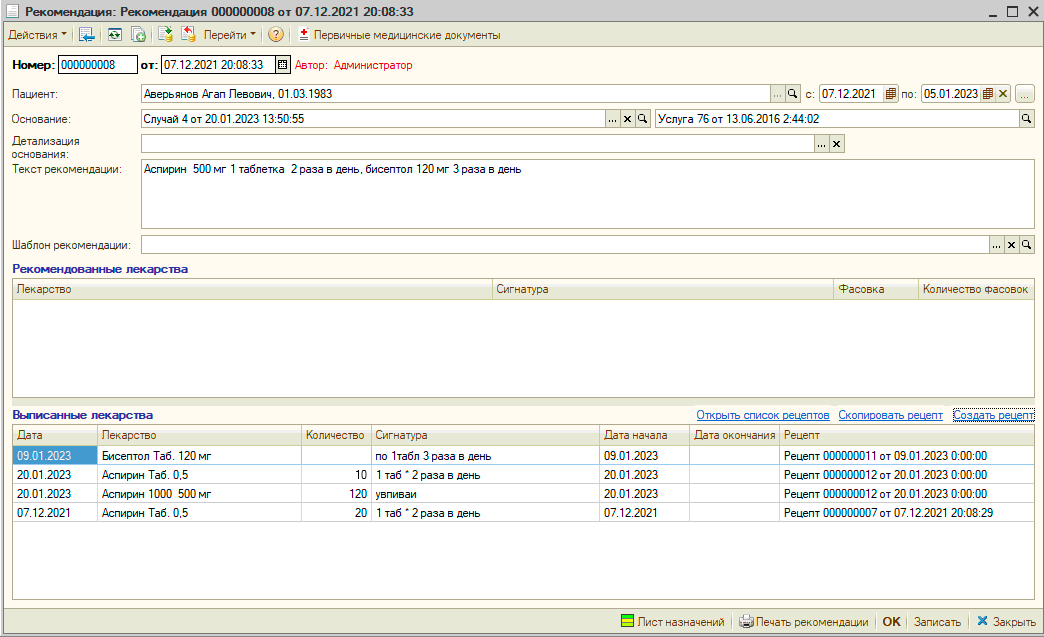Click Скопировать рецепт link
Image resolution: width=1044 pixels, height=637 pixels.
(x=890, y=415)
